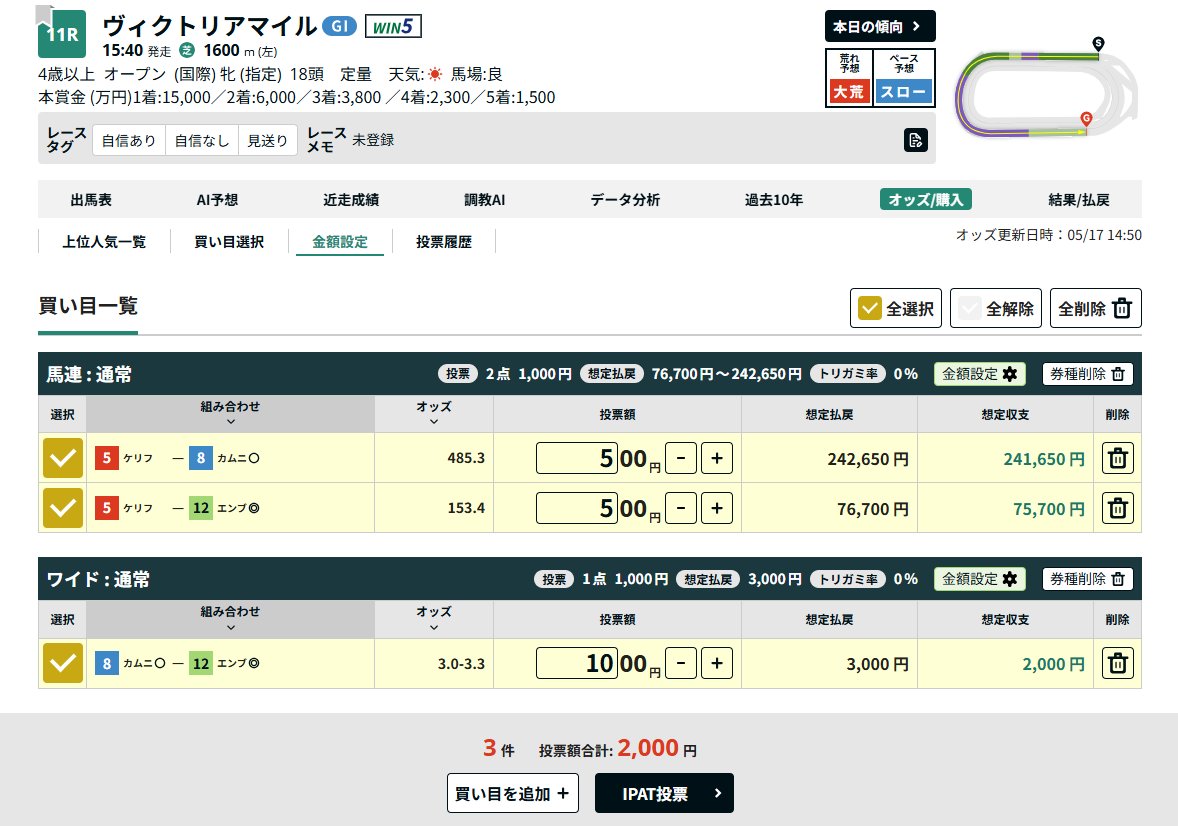Switch to 結果/払戻 tab
The height and width of the screenshot is (826, 1178).
coord(1079,200)
